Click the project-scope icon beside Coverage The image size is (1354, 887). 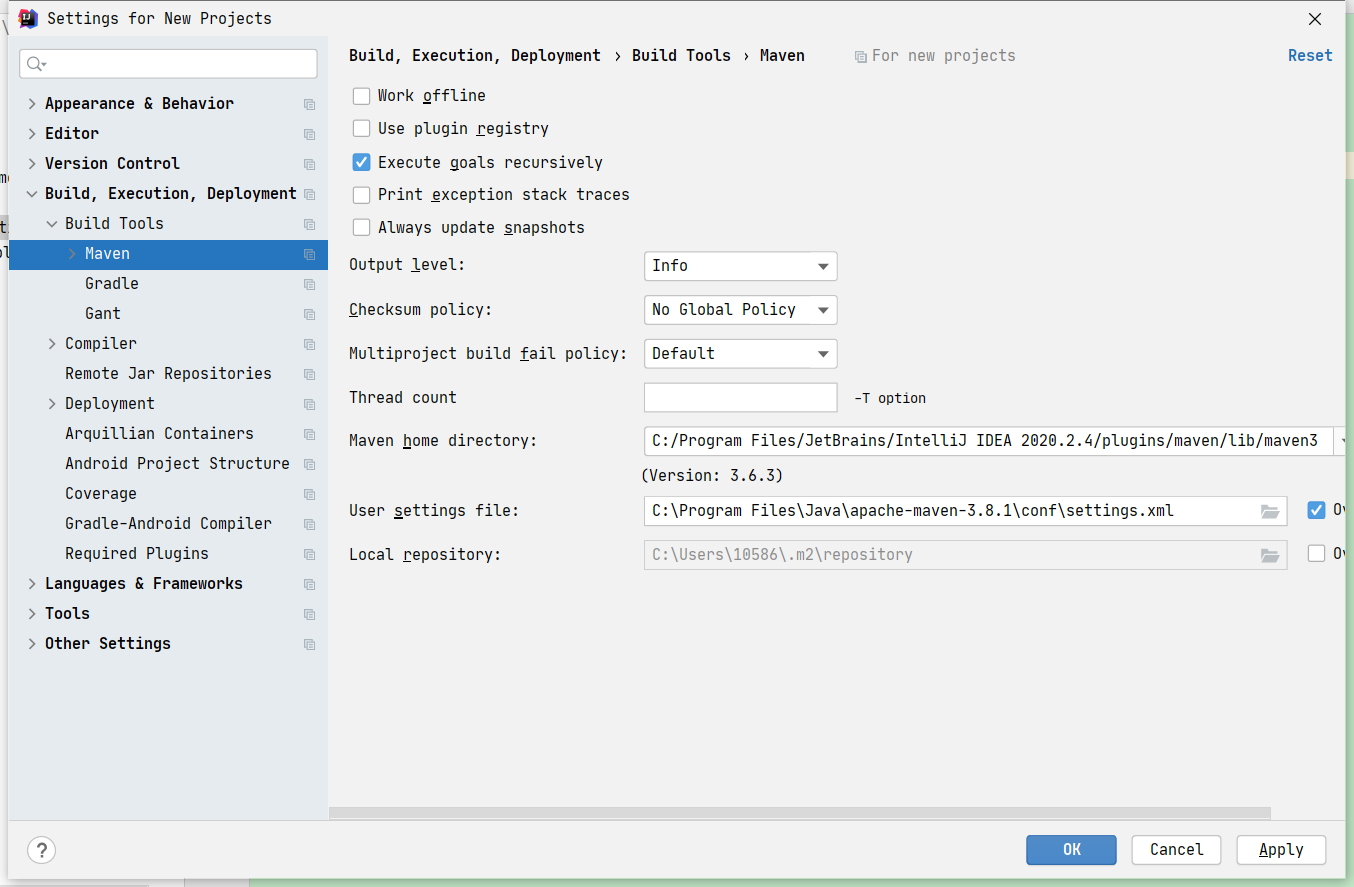309,494
